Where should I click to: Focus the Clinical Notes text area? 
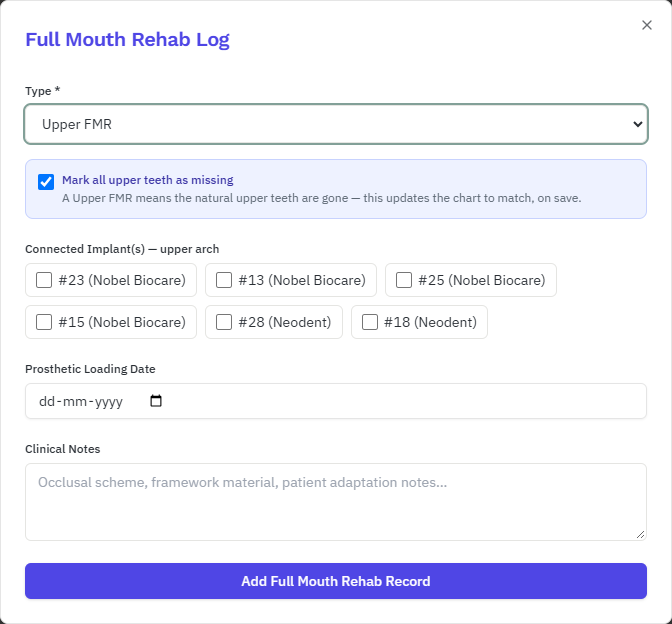(x=336, y=502)
